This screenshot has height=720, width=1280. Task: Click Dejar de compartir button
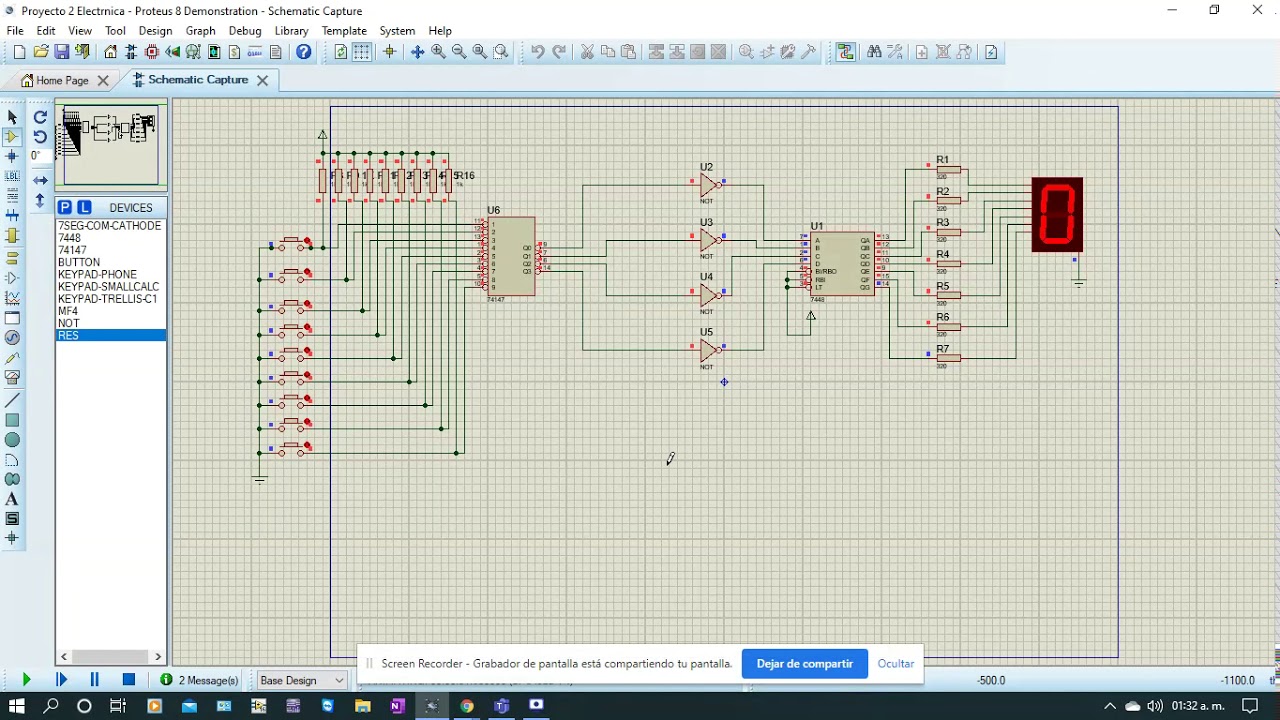pyautogui.click(x=805, y=663)
